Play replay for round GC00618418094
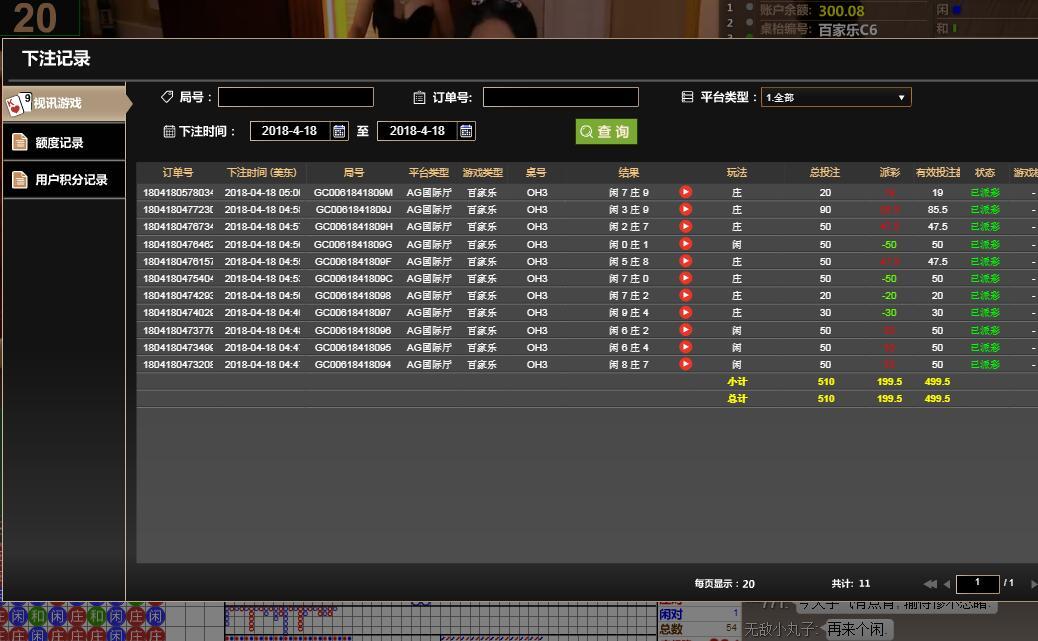 point(685,365)
